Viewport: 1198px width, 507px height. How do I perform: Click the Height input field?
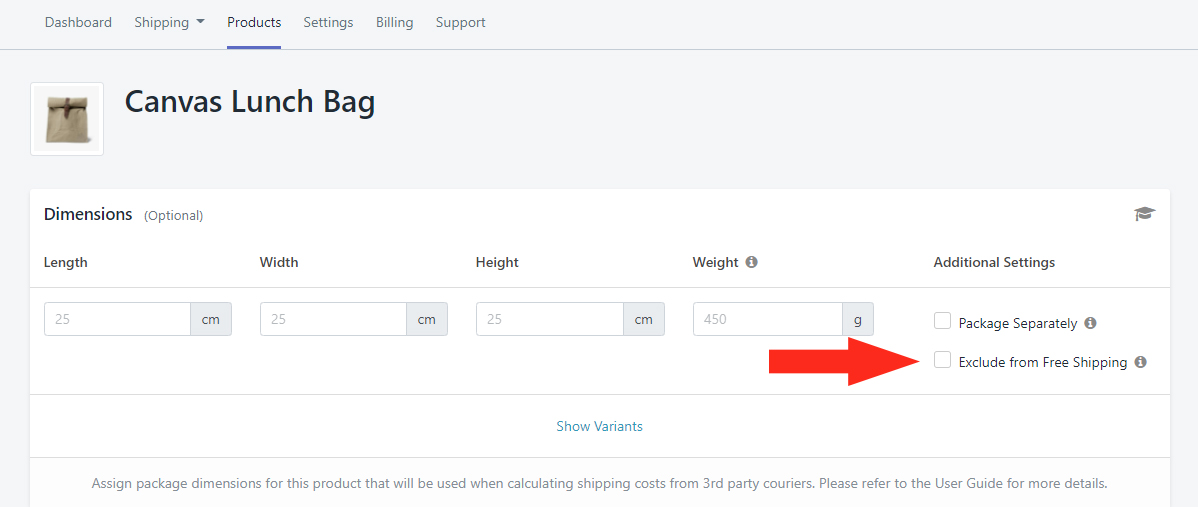[549, 319]
